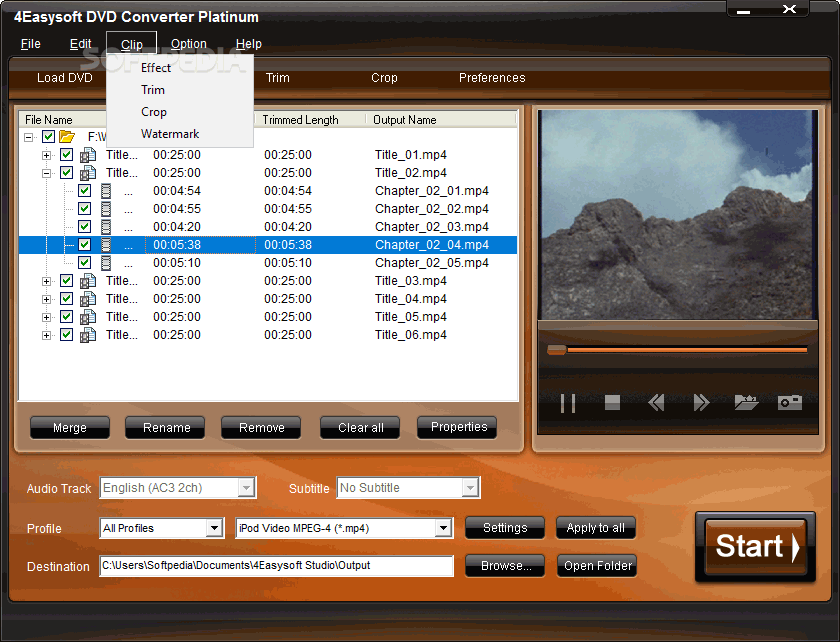Collapse the Title_02.mp4 tree node
Viewport: 840px width, 642px height.
47,173
